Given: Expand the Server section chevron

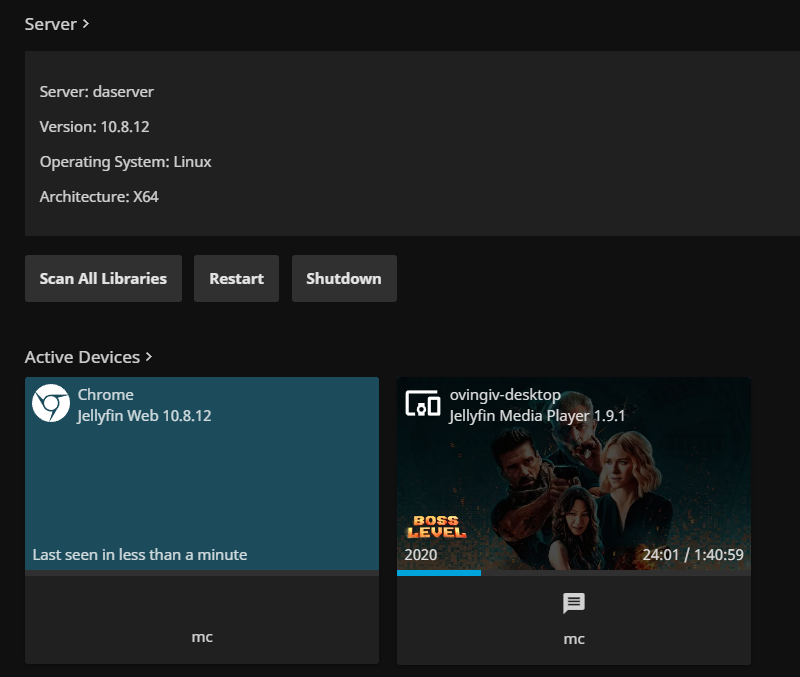Looking at the screenshot, I should coord(86,23).
